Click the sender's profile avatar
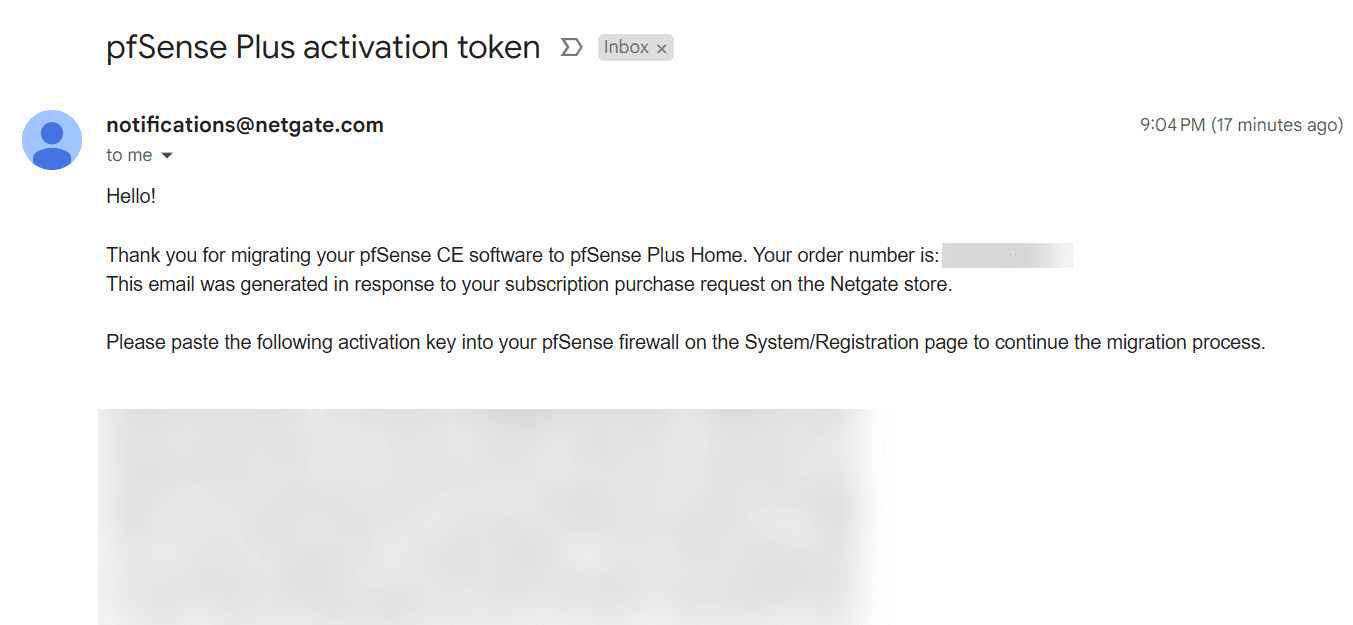The height and width of the screenshot is (625, 1353). [52, 140]
